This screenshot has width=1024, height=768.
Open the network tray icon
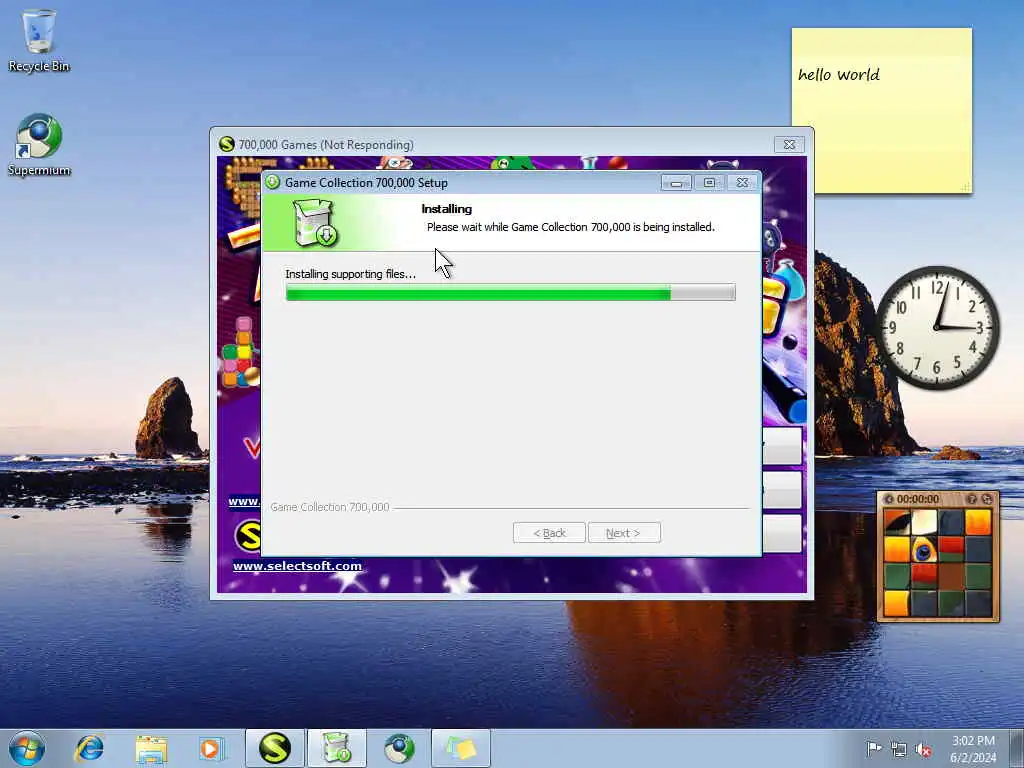point(899,749)
